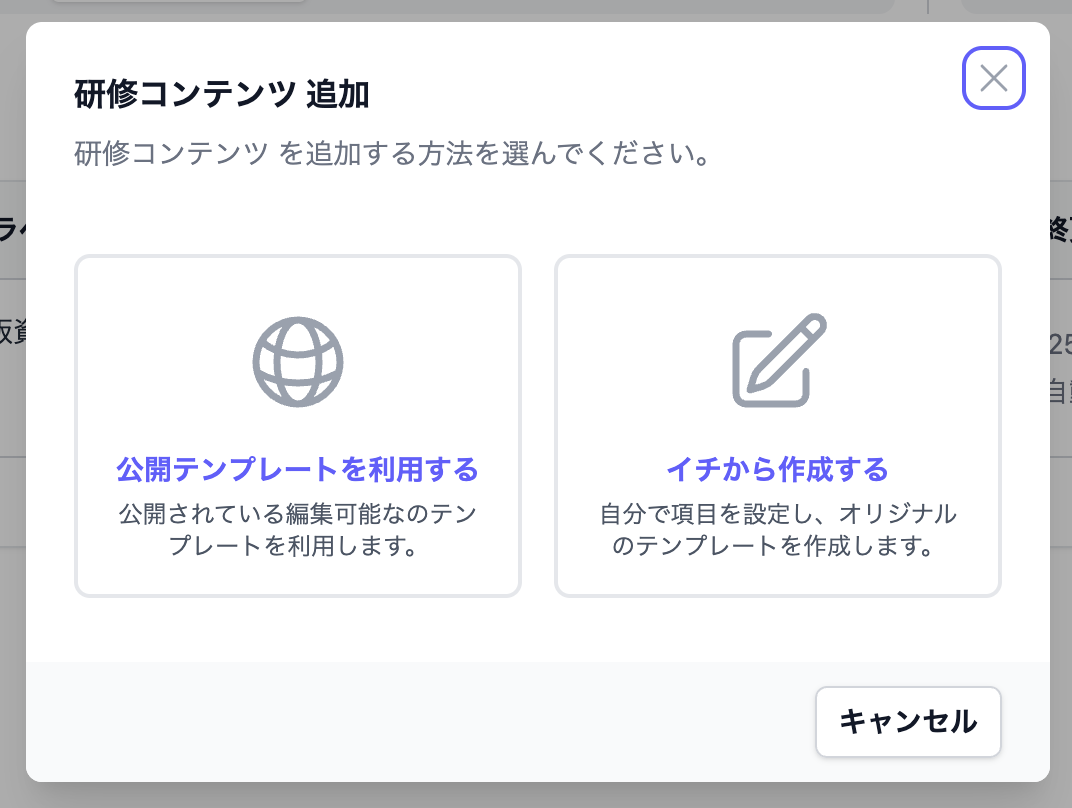Close the 研修コンテンツ 追加 dialog with X
This screenshot has height=808, width=1072.
[x=993, y=78]
